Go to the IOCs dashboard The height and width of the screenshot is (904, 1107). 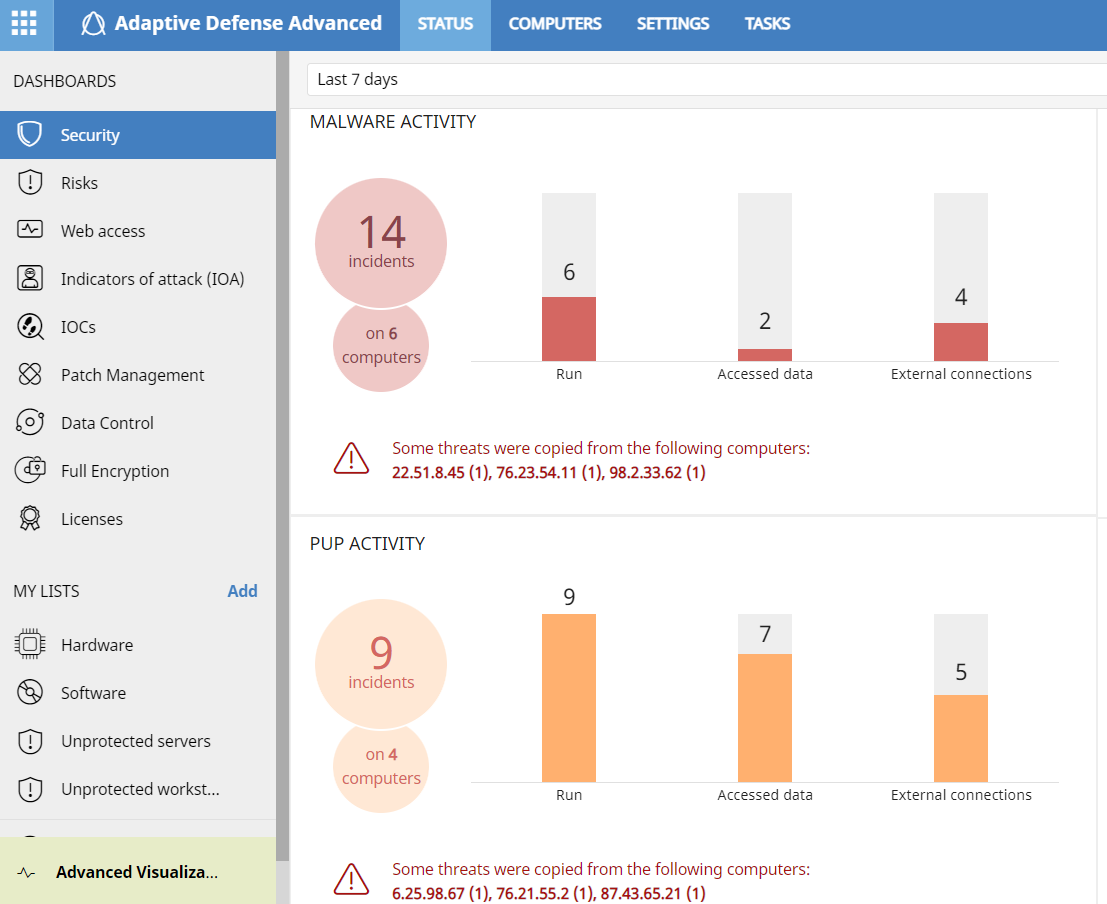coord(138,327)
